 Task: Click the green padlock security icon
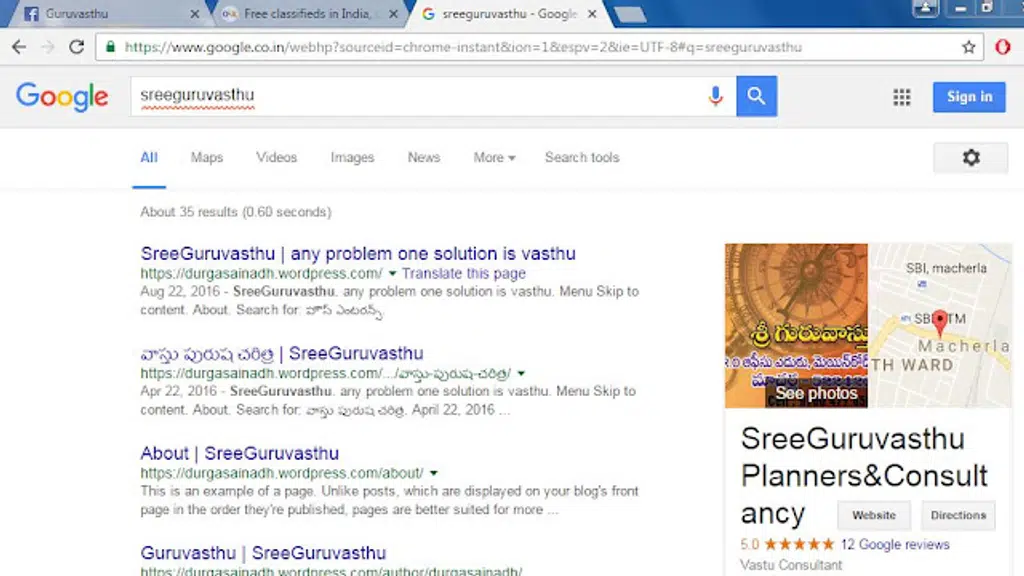point(110,47)
